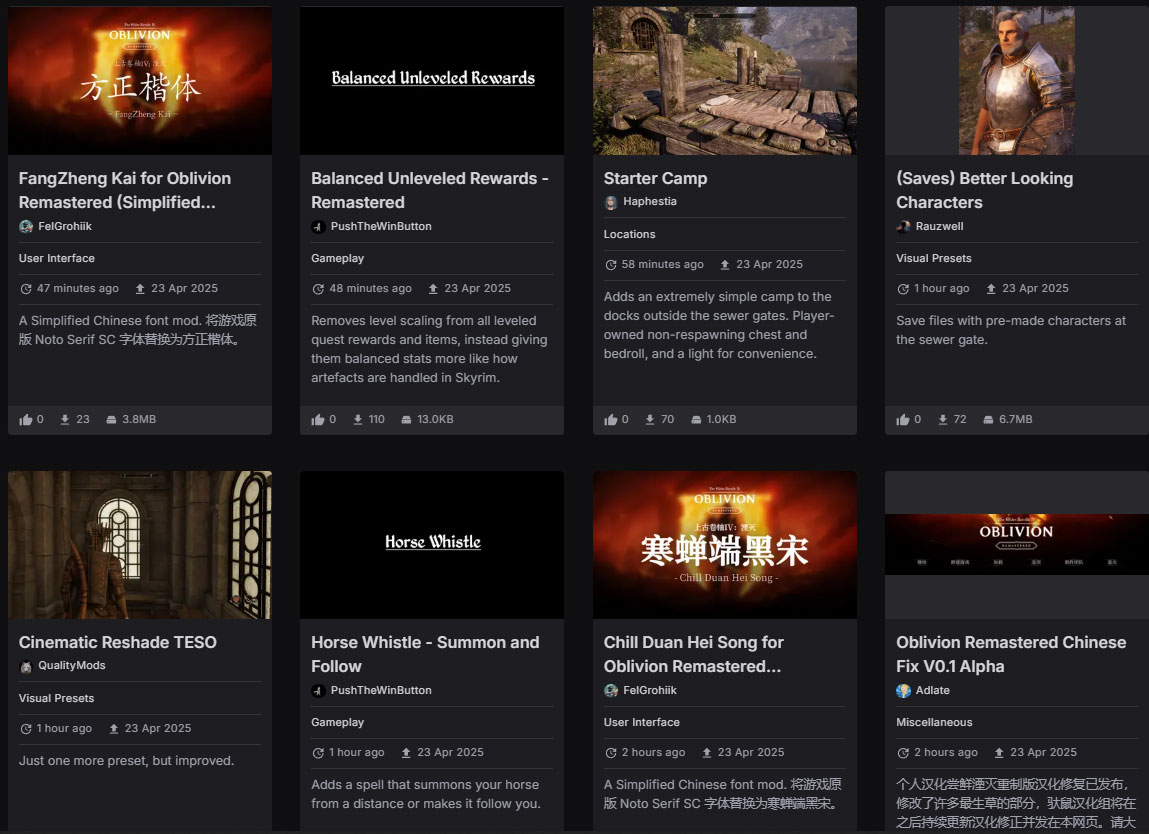Click upload date icon on Cinematic Reshade card
This screenshot has width=1149, height=834.
coord(114,728)
